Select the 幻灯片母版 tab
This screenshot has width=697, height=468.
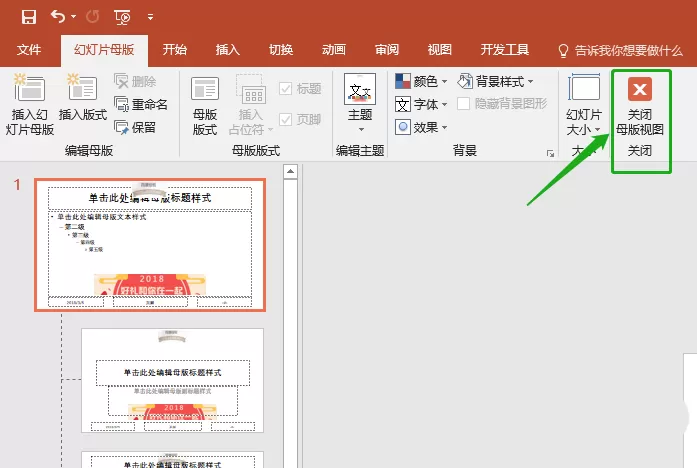104,50
